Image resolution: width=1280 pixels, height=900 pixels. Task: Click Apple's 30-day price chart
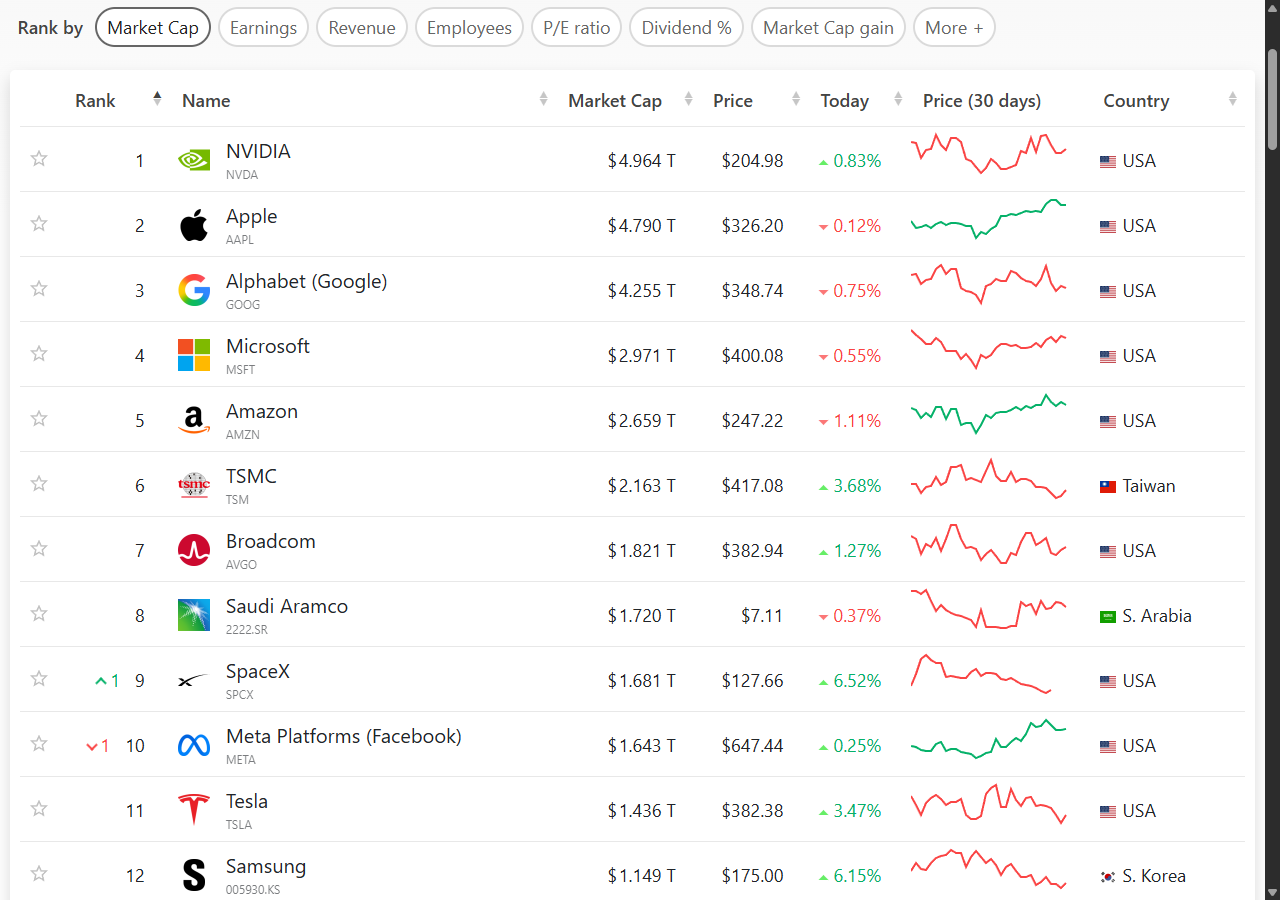[988, 219]
